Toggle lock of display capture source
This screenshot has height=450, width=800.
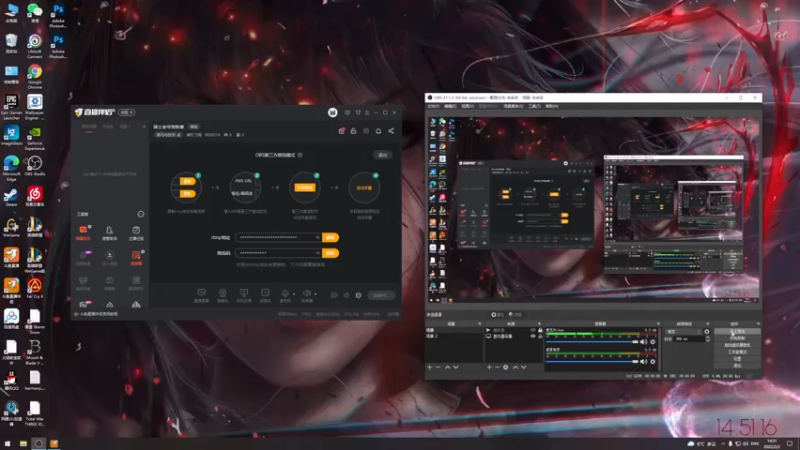(540, 336)
